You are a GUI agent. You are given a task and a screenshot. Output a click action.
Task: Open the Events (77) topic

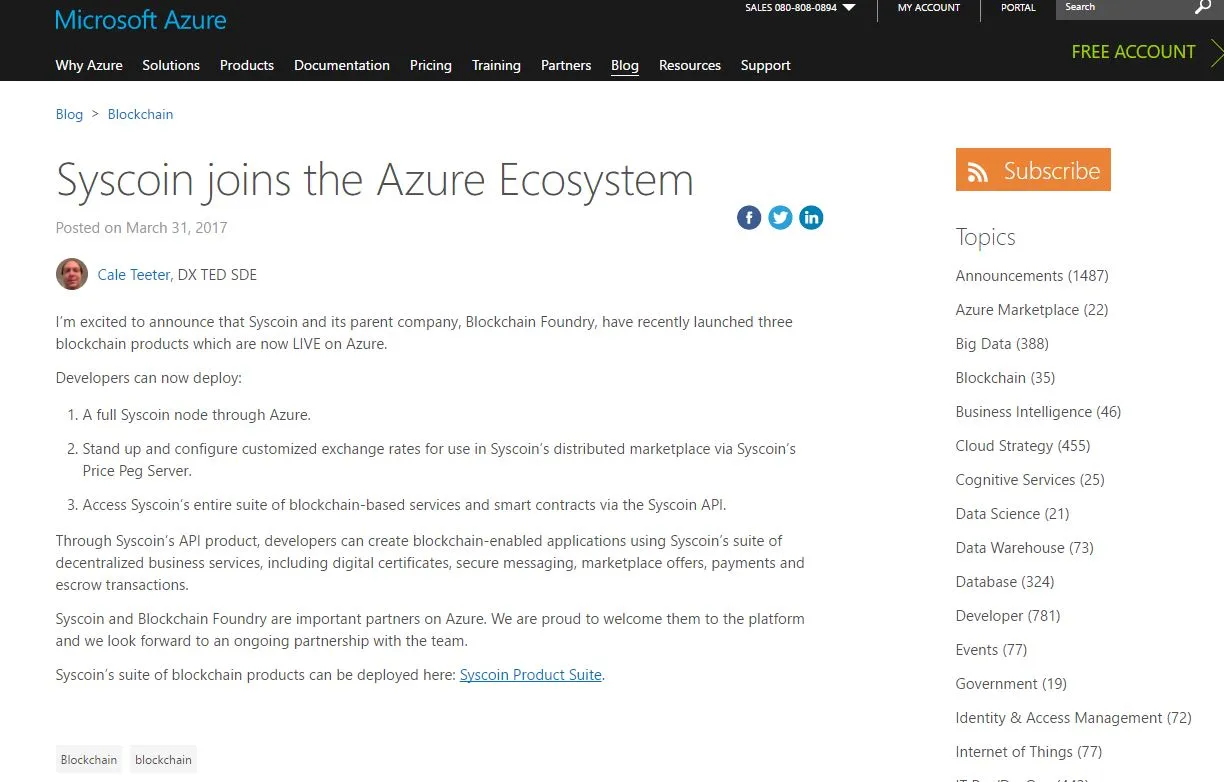pos(991,650)
